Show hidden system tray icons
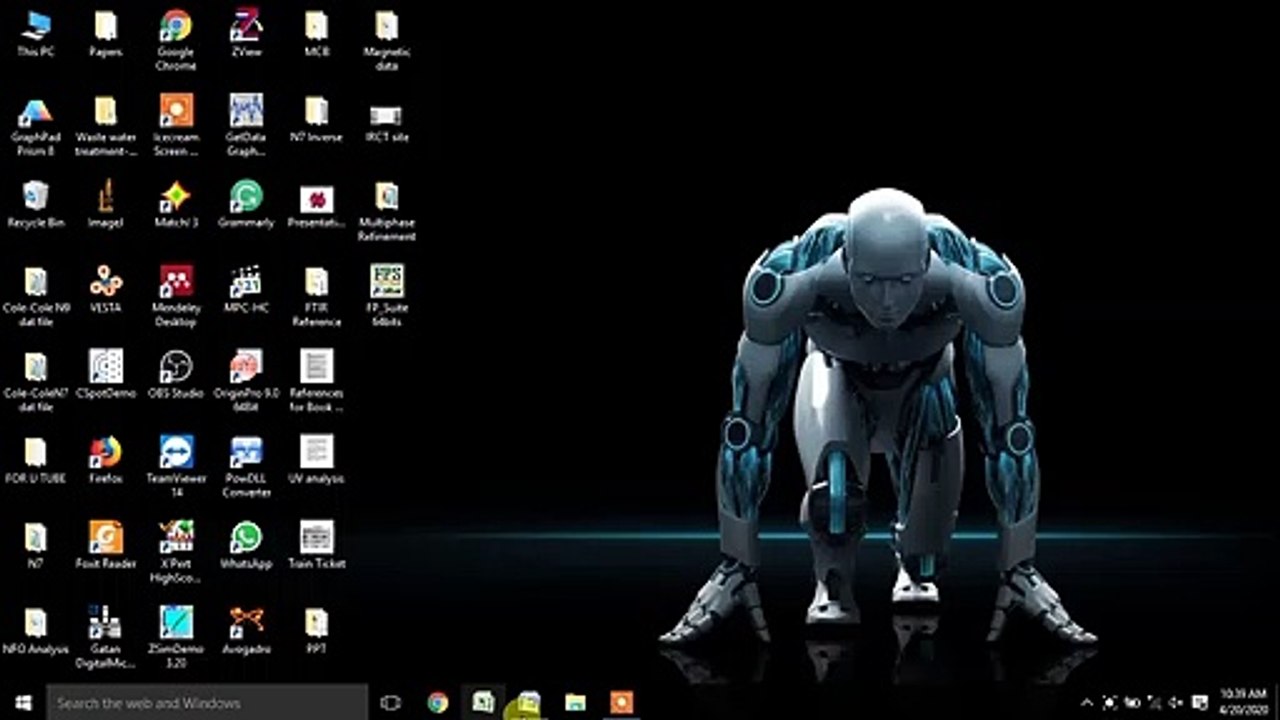1280x720 pixels. pyautogui.click(x=1087, y=703)
